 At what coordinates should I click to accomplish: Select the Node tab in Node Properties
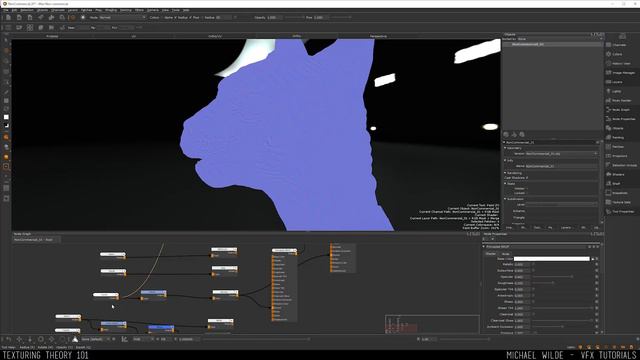click(505, 254)
